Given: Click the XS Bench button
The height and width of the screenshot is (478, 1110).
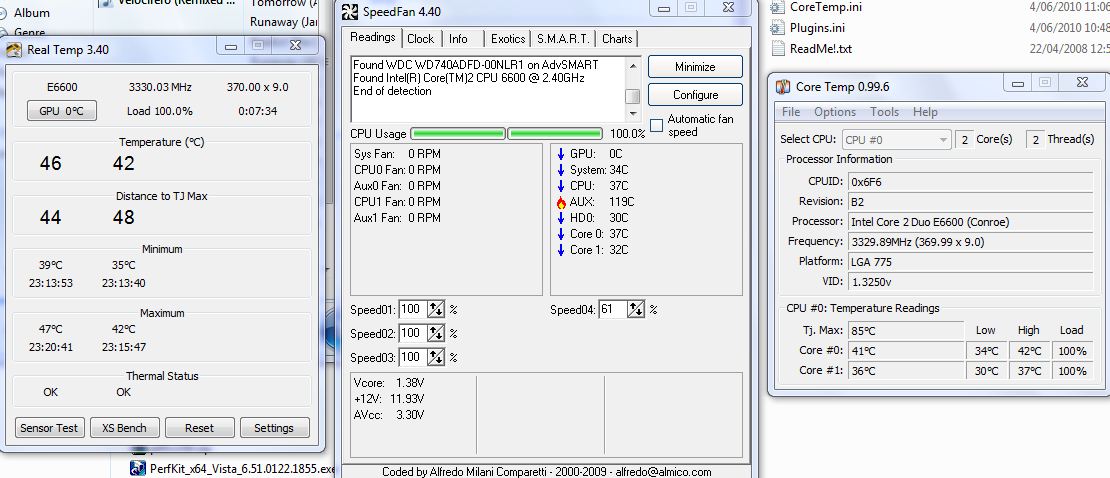Looking at the screenshot, I should [x=124, y=428].
